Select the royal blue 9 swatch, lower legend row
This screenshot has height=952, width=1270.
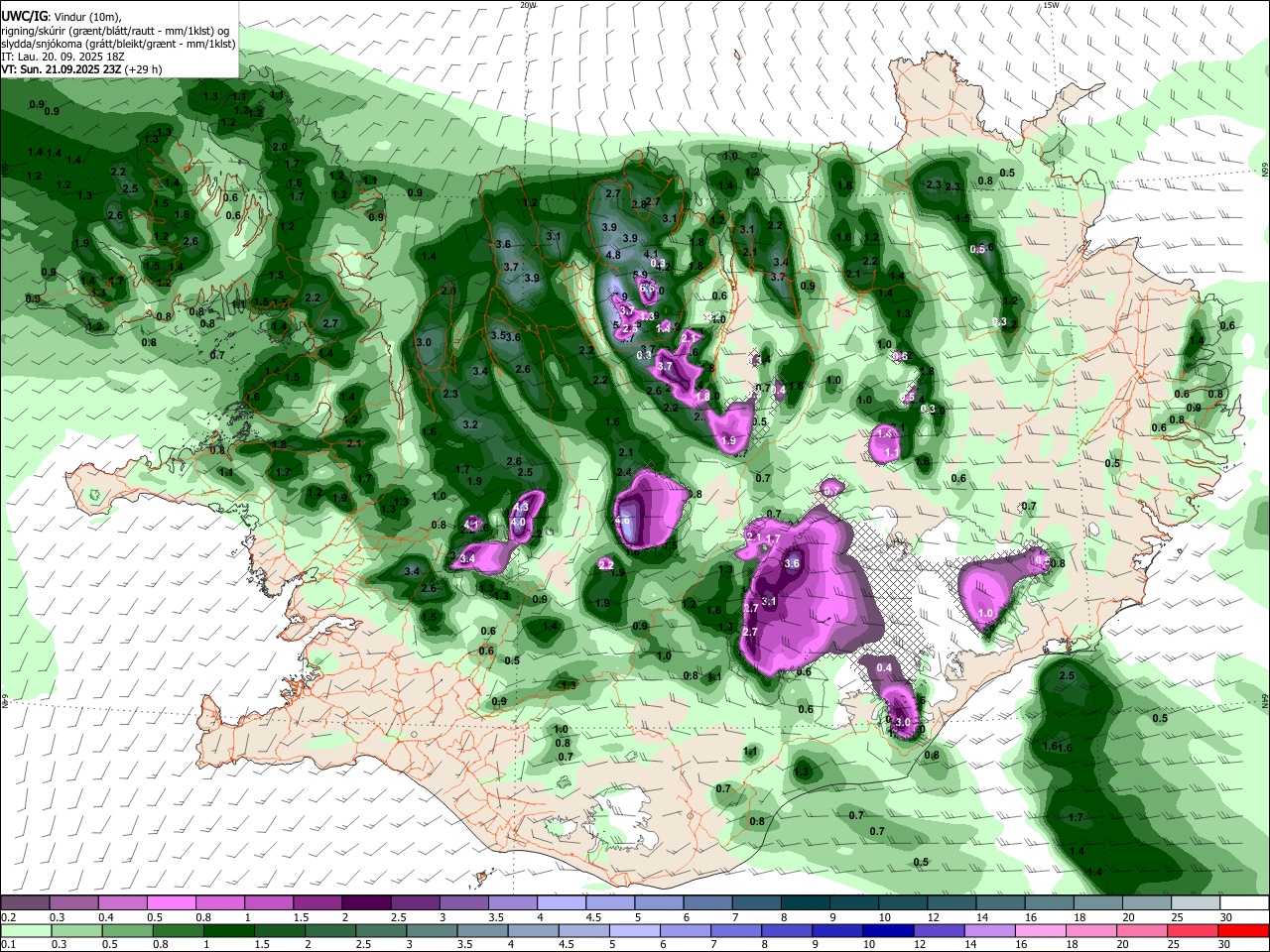(836, 930)
